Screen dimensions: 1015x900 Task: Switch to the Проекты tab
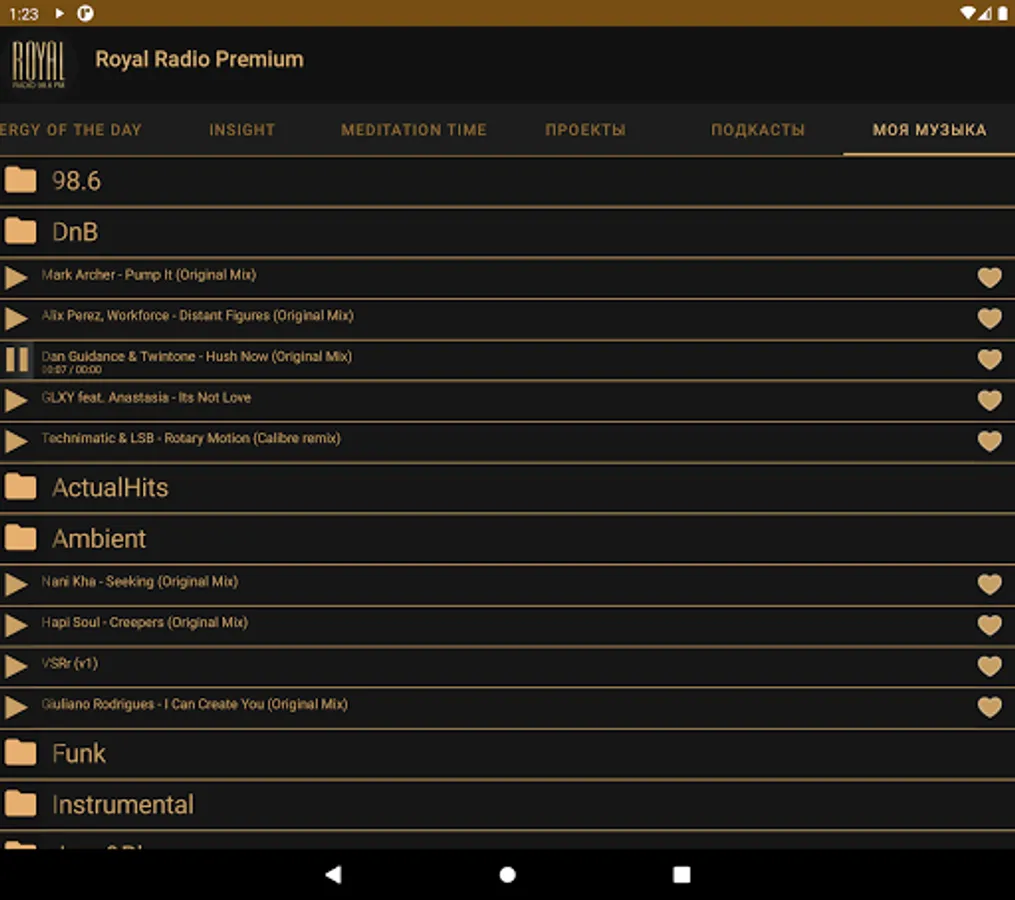tap(585, 130)
